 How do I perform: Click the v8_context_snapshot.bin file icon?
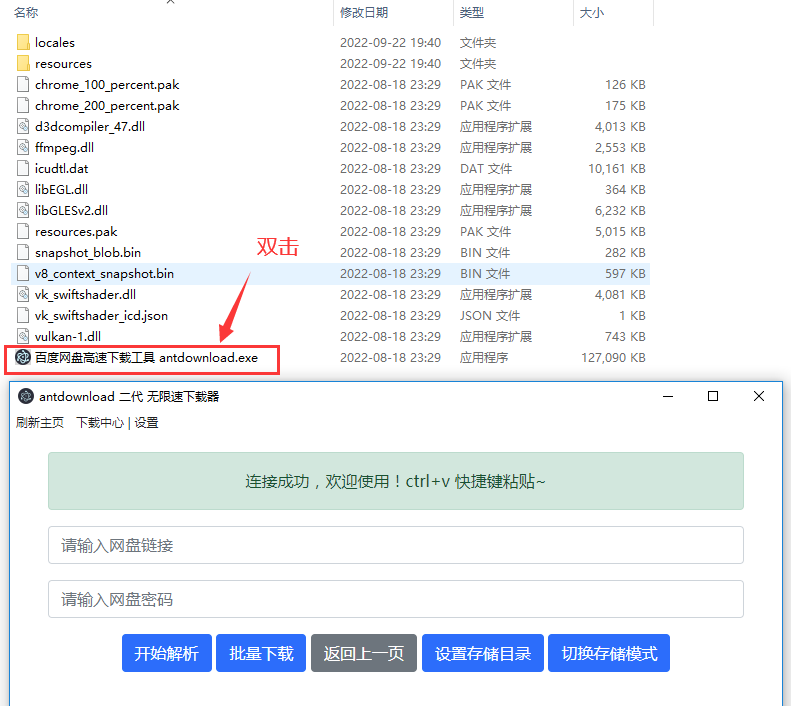23,273
